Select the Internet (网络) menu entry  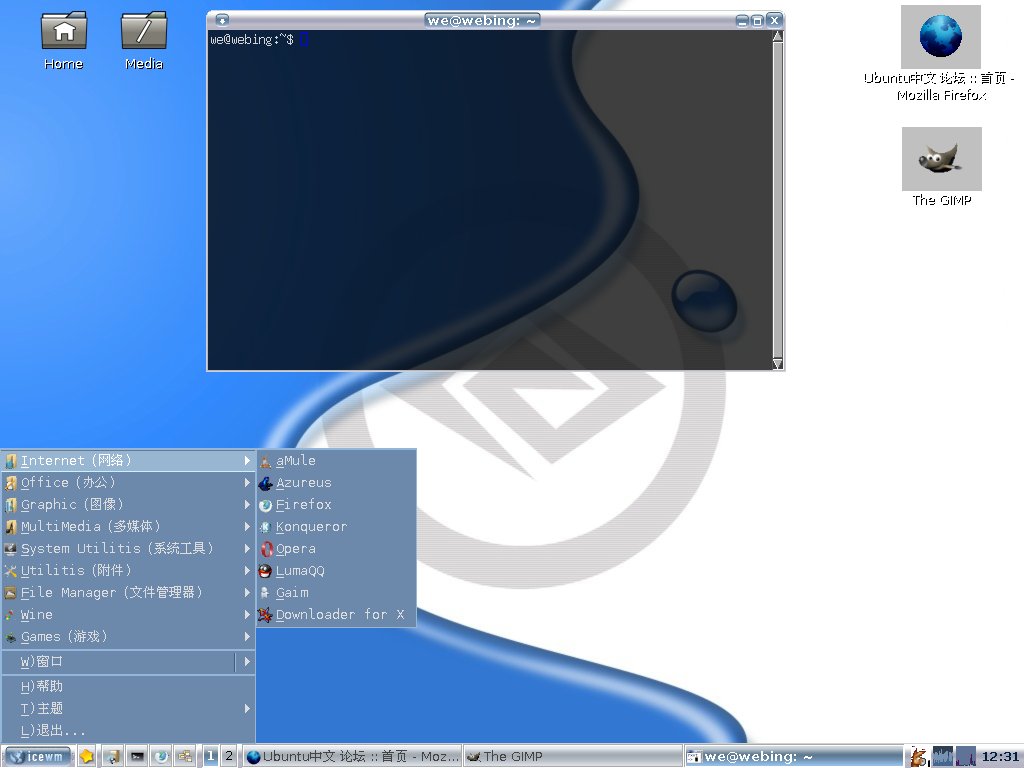(x=128, y=460)
